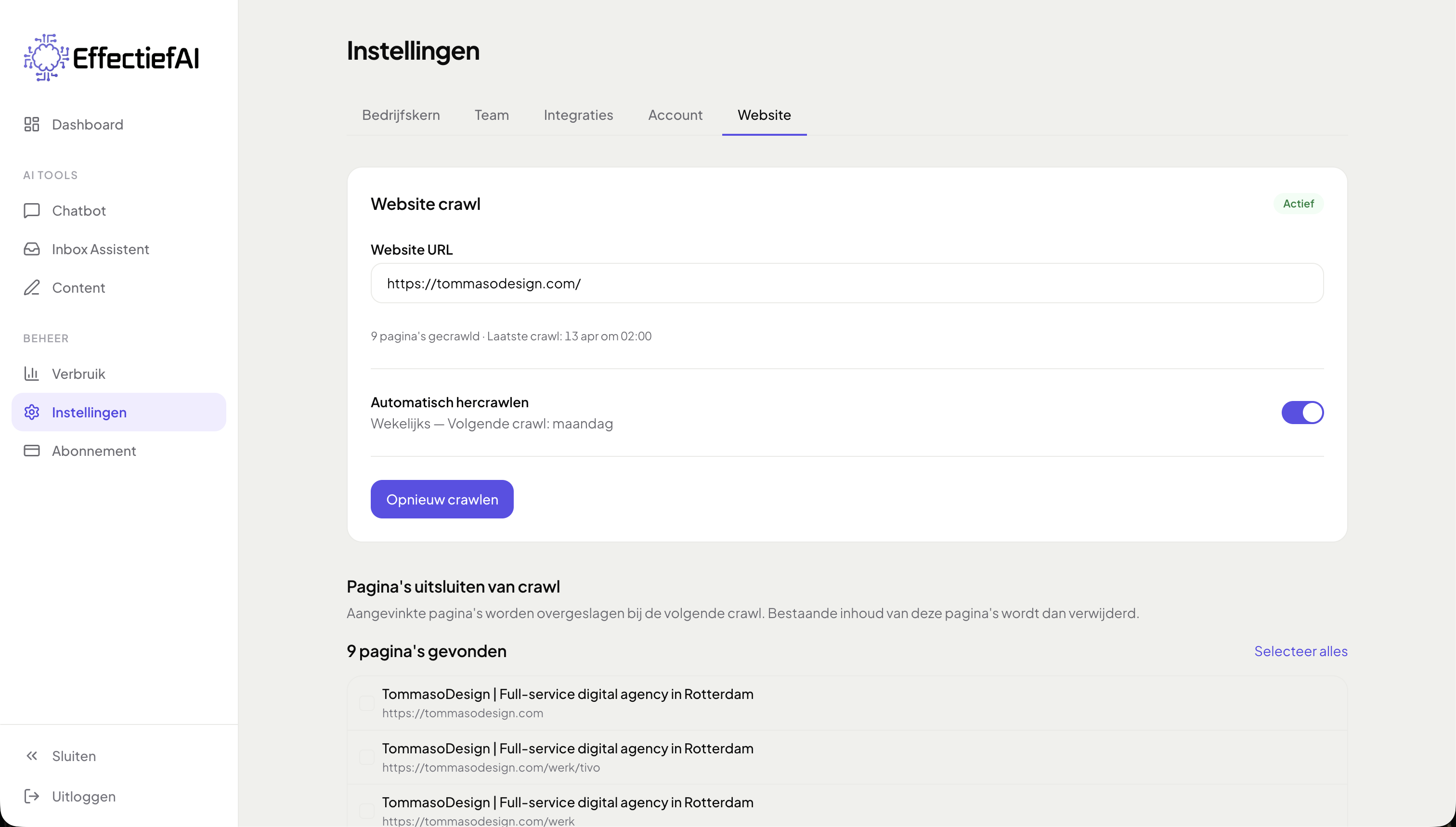Open the Dashboard grid icon
Image resolution: width=1456 pixels, height=827 pixels.
tap(32, 124)
